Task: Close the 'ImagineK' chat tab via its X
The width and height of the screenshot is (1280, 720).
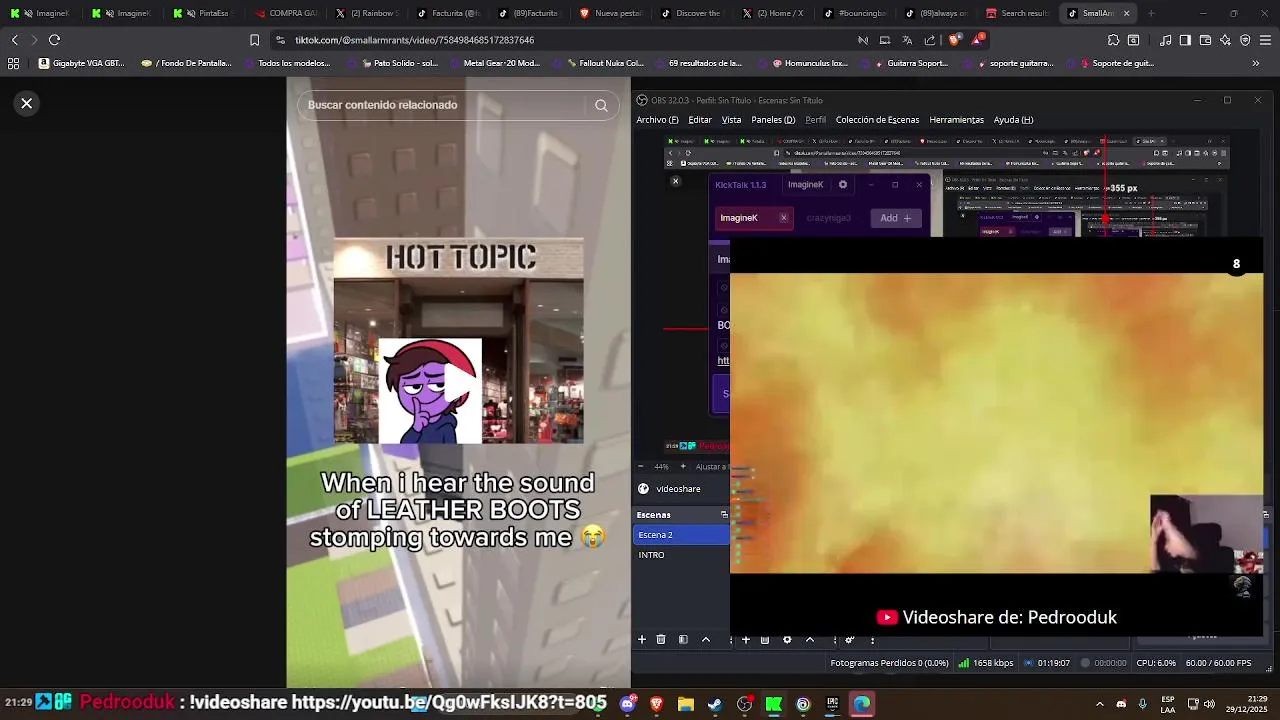Action: (783, 218)
